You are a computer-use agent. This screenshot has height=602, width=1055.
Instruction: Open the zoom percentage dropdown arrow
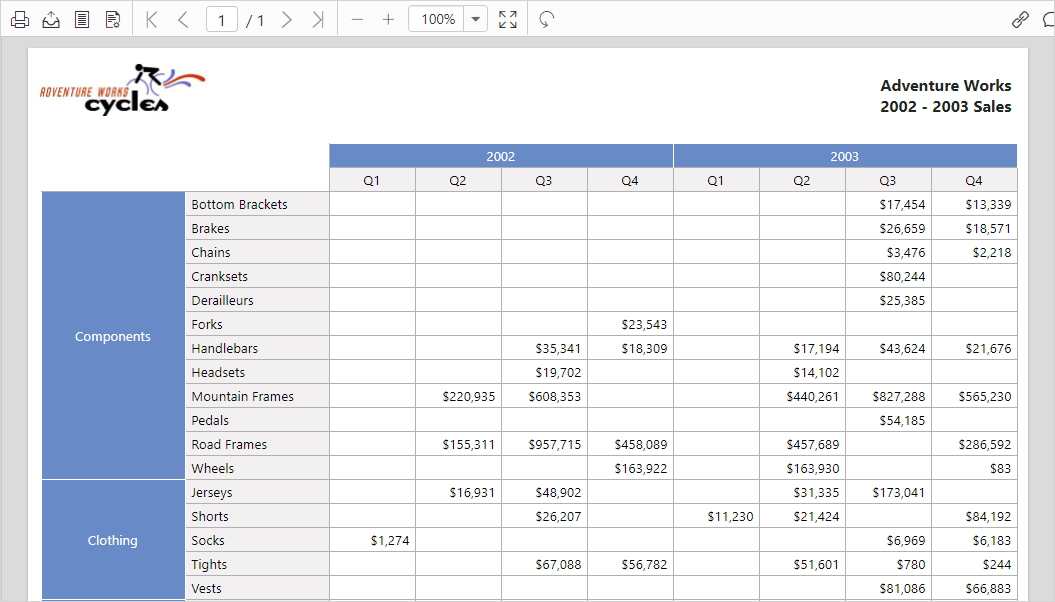pyautogui.click(x=476, y=20)
